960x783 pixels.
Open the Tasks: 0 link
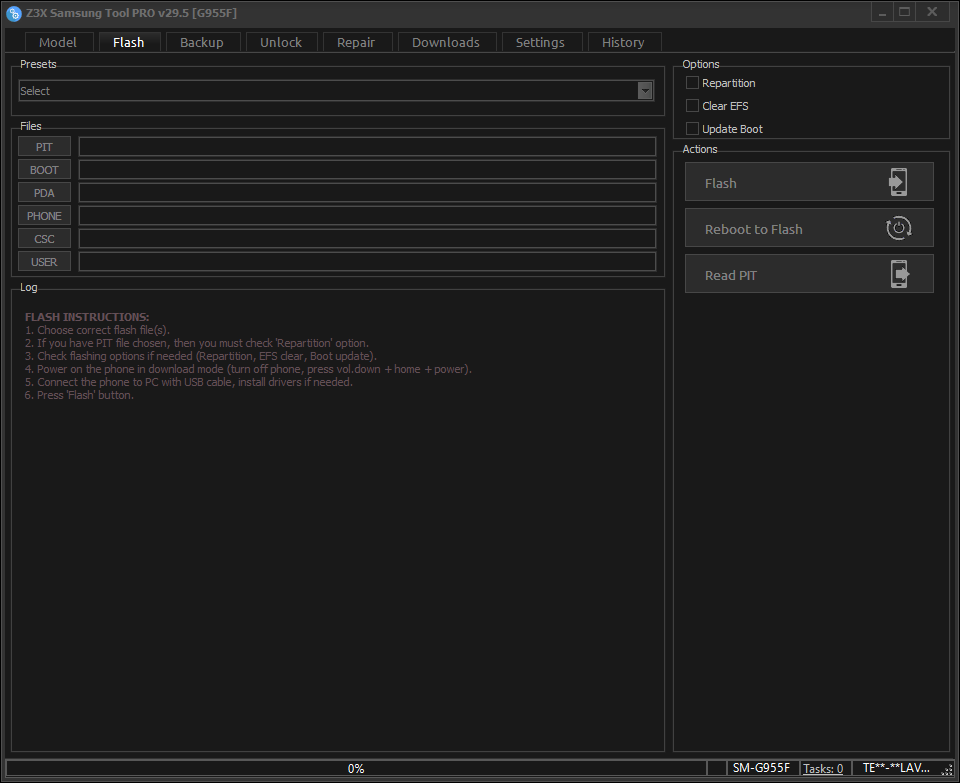823,768
